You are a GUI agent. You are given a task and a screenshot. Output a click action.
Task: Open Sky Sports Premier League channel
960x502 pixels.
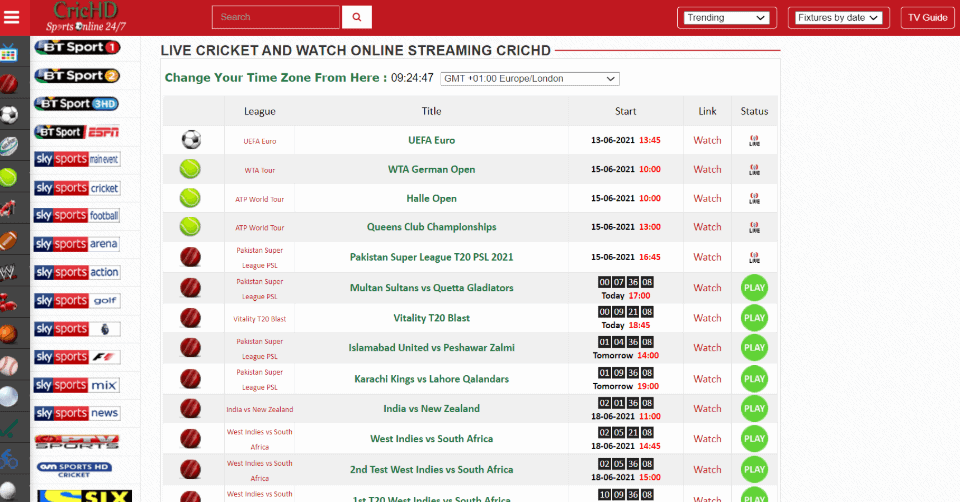click(x=77, y=329)
